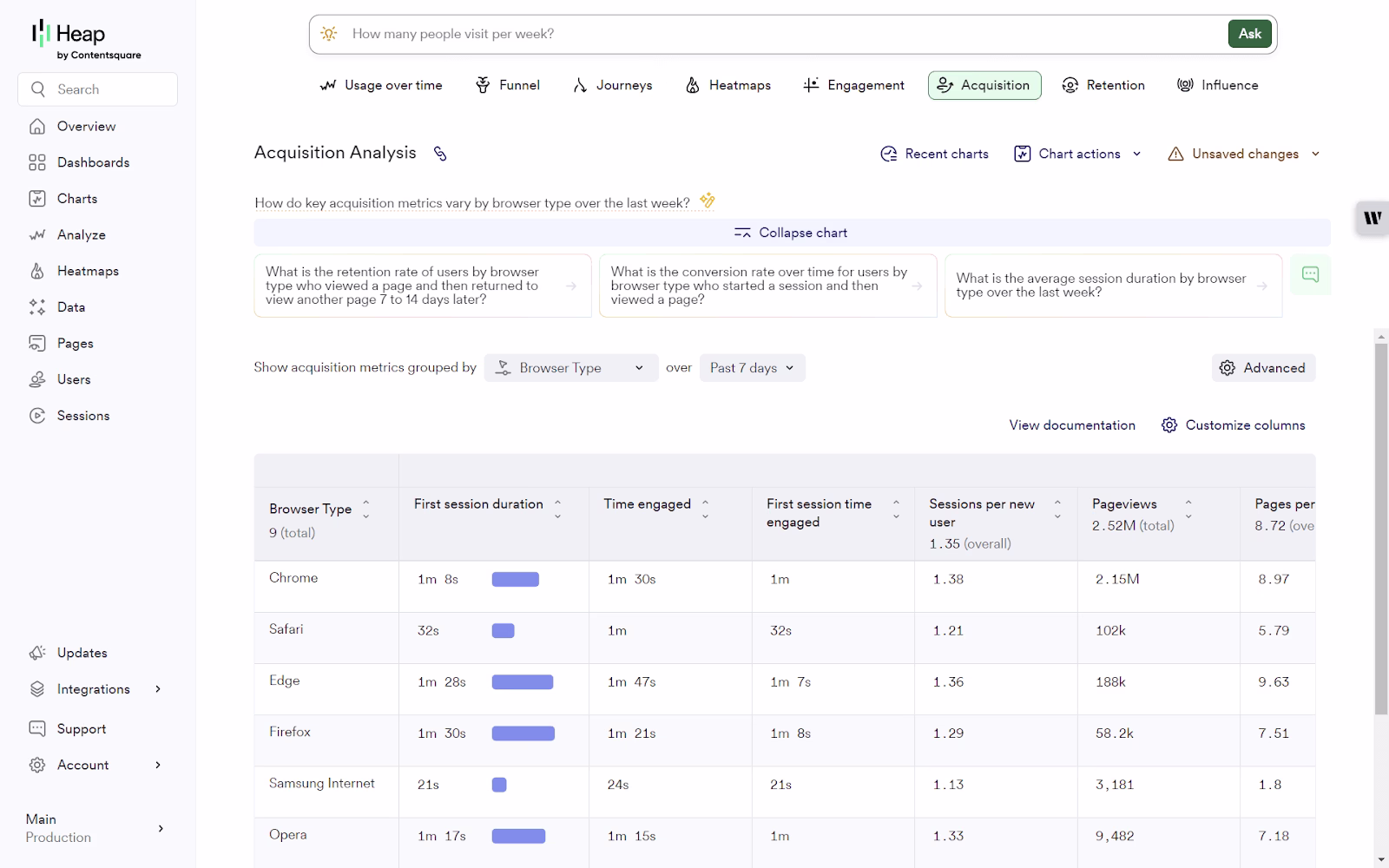Click the AI sparkle icon next to the question
Image resolution: width=1389 pixels, height=868 pixels.
(x=708, y=201)
